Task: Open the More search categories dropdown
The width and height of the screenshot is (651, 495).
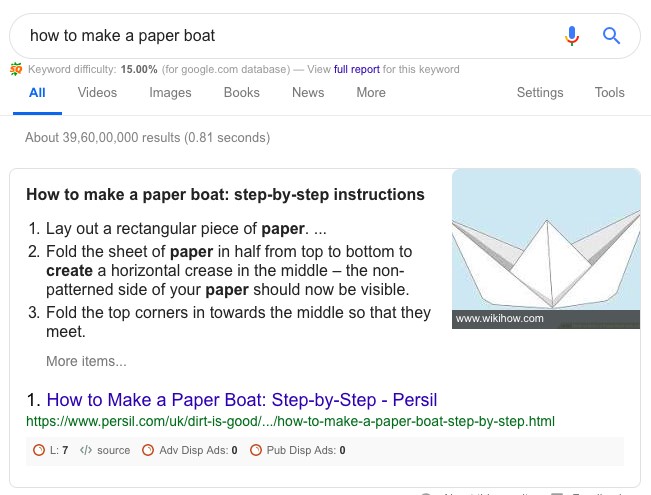Action: click(370, 93)
